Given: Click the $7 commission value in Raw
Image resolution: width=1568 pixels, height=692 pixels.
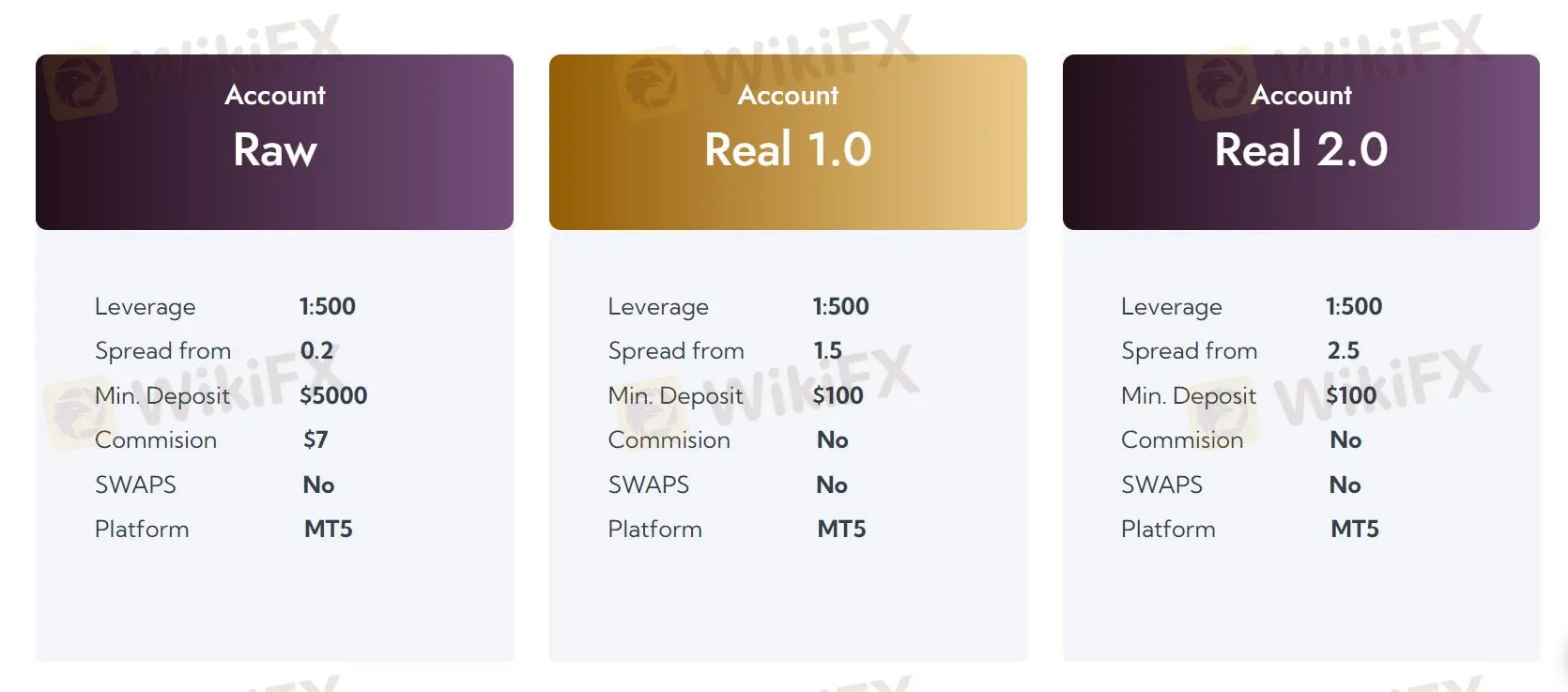Looking at the screenshot, I should [x=315, y=439].
